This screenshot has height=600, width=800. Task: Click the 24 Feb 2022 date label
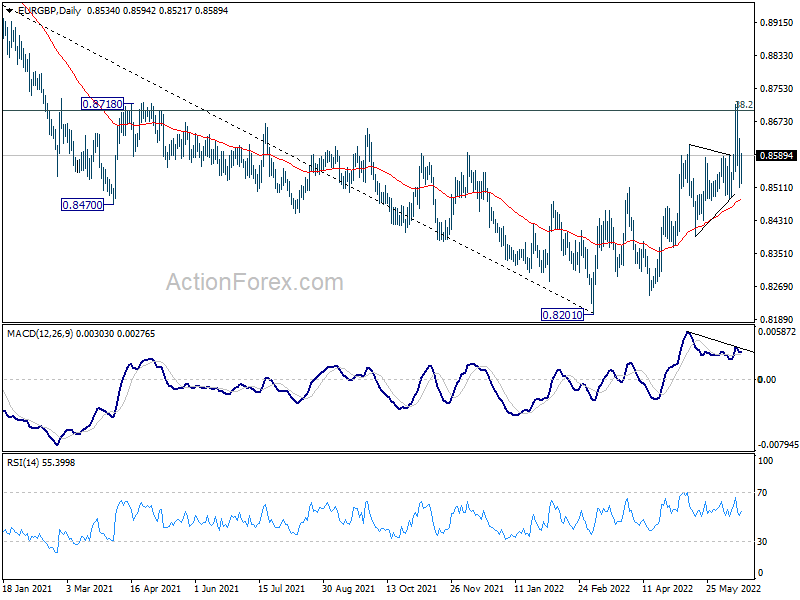[x=604, y=589]
